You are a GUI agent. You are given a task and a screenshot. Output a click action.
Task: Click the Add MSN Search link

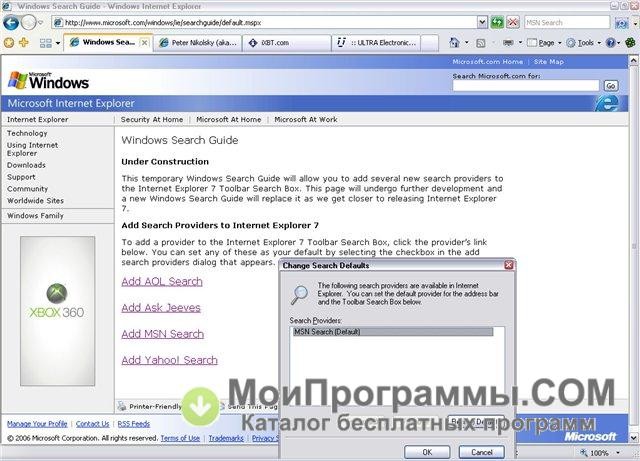[162, 334]
